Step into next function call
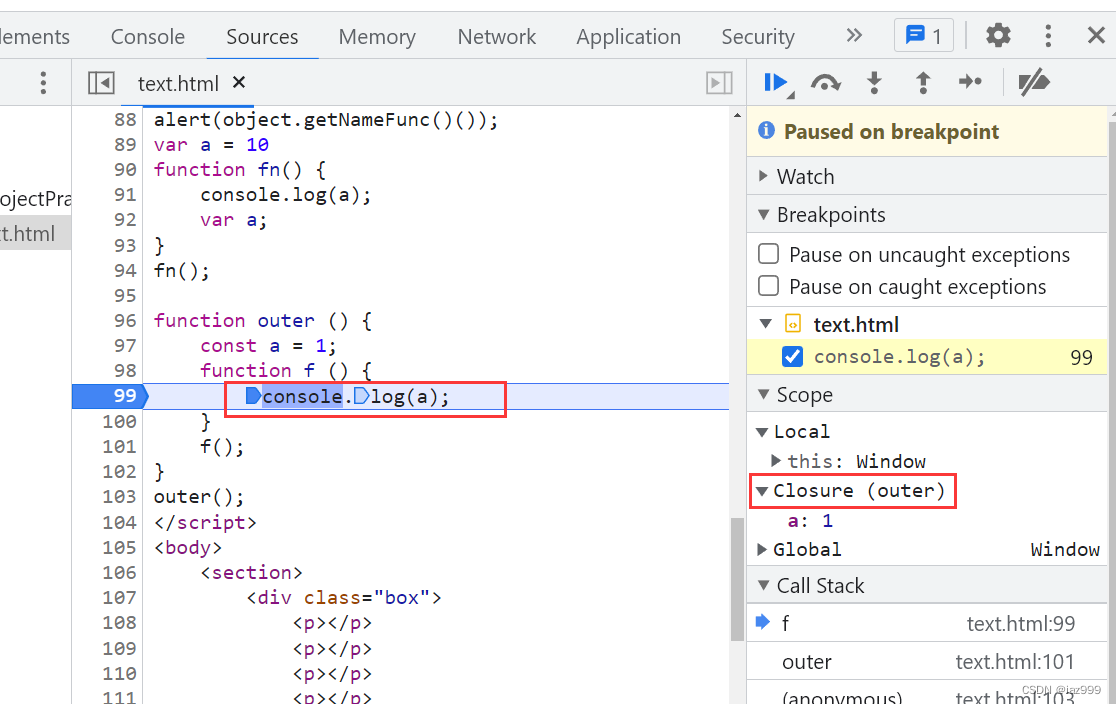The height and width of the screenshot is (704, 1116). [874, 83]
